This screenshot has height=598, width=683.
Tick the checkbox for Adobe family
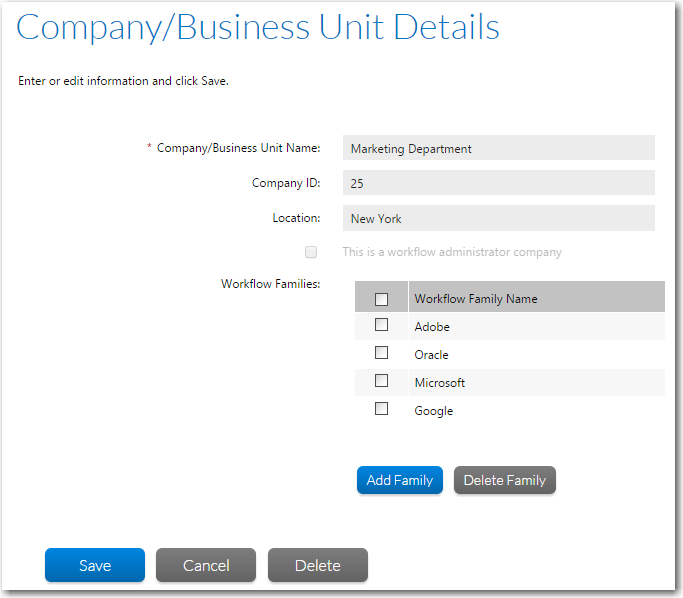381,325
